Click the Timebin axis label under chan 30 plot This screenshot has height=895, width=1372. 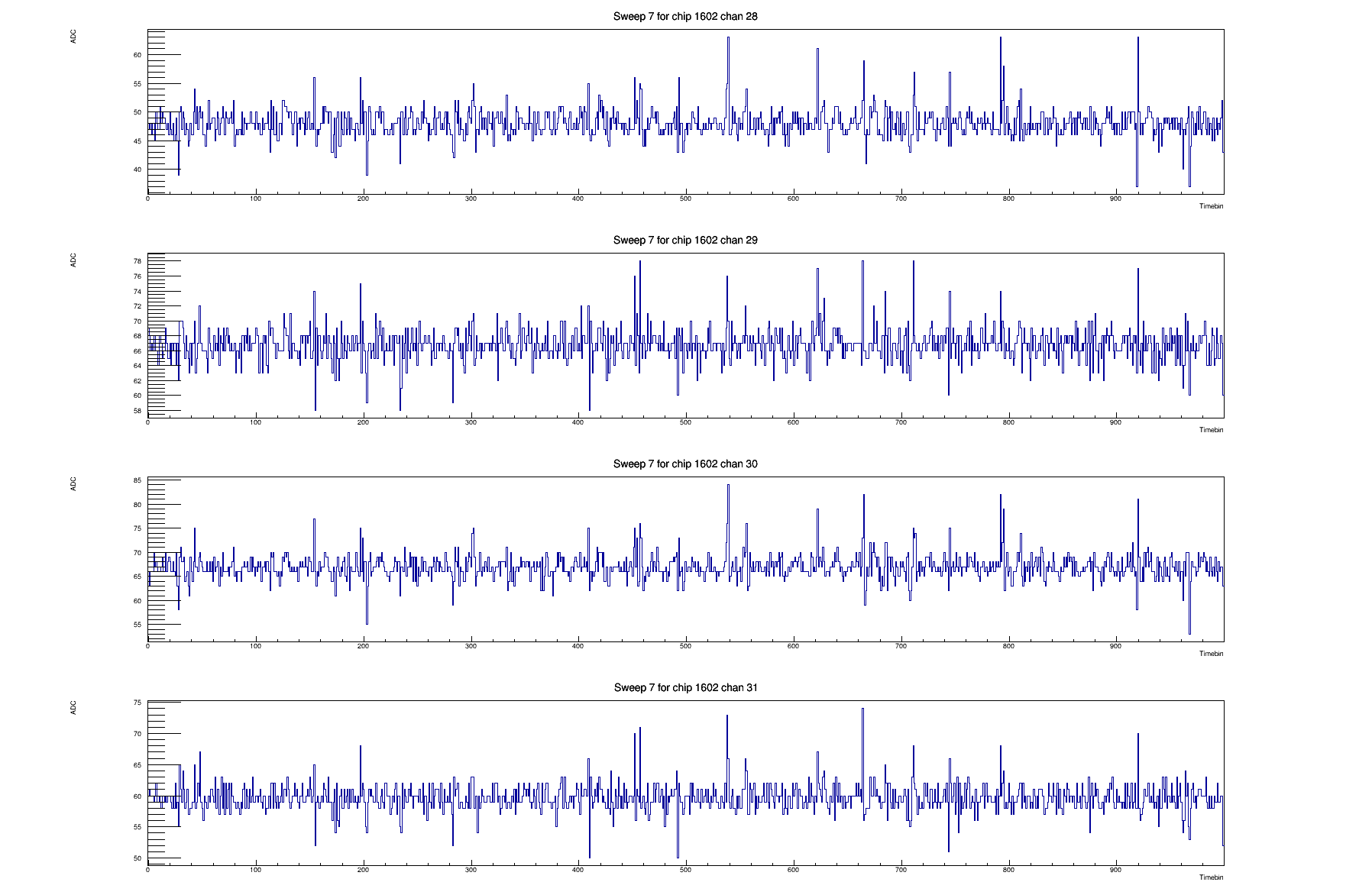point(1211,654)
